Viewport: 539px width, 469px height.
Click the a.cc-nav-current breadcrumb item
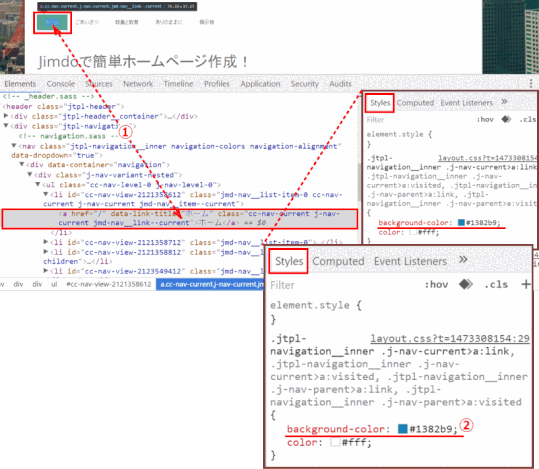pos(210,284)
